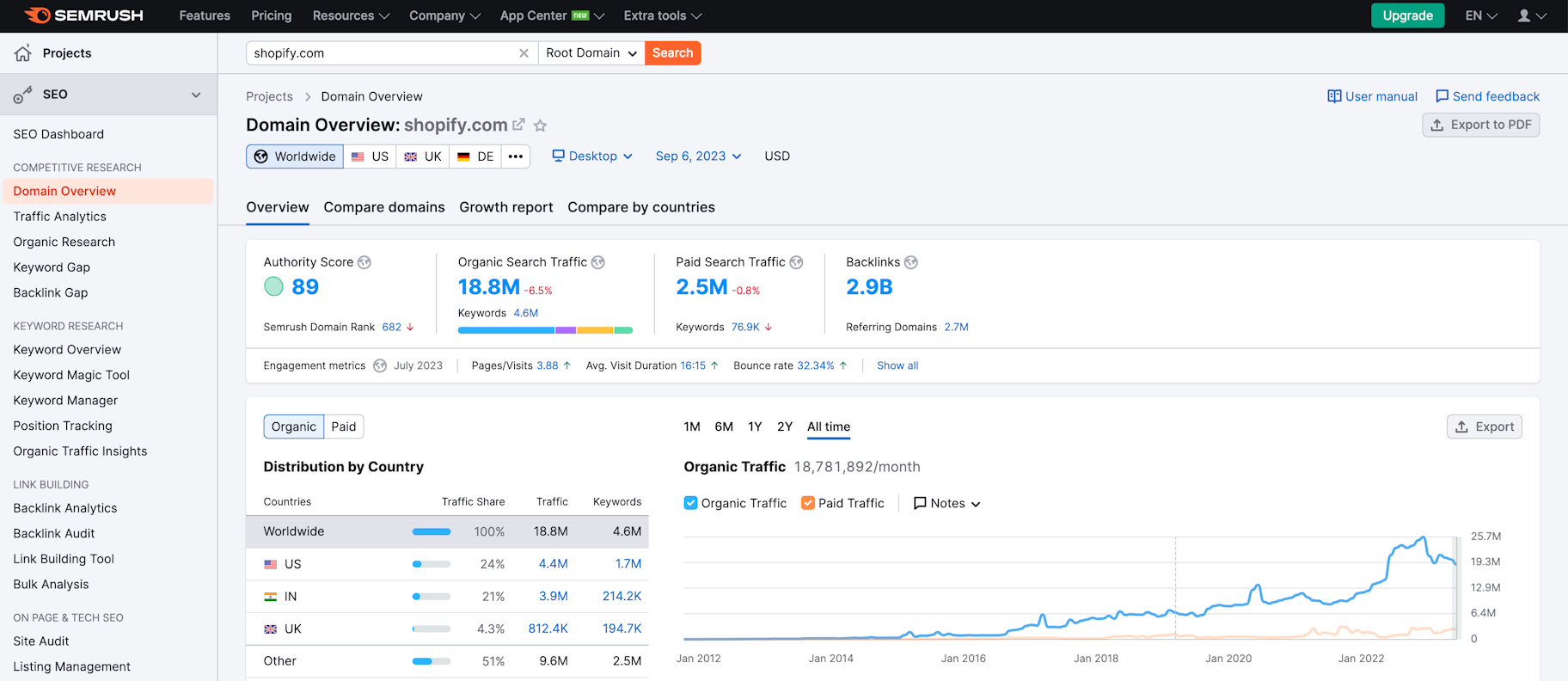Open Backlink Audit in sidebar

54,534
